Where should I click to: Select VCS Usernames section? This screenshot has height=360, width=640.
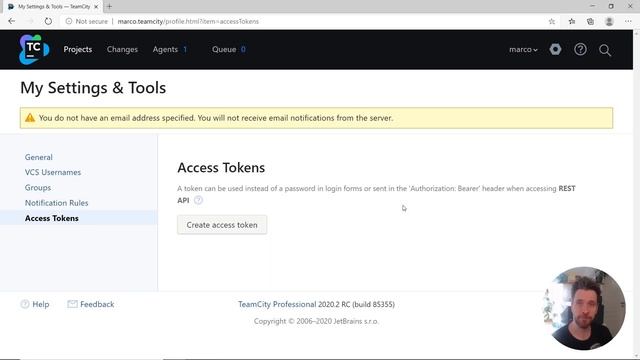[x=53, y=172]
